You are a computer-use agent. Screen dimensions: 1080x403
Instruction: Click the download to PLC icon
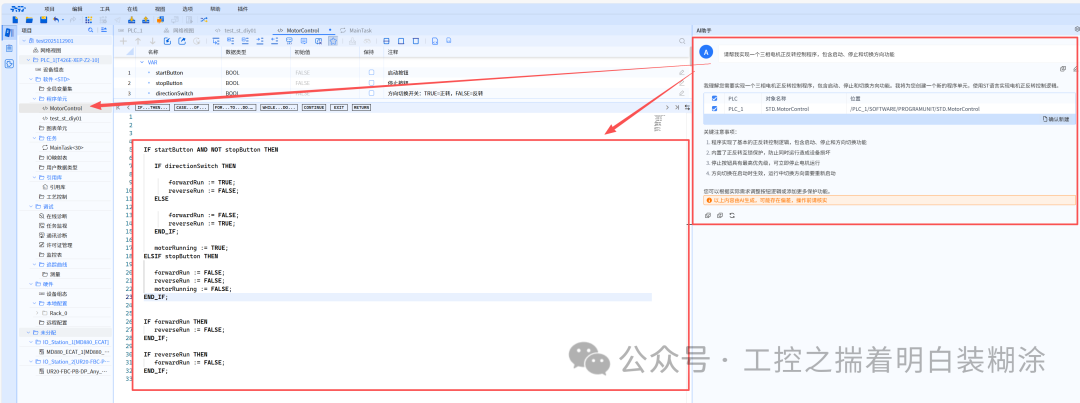[x=132, y=20]
